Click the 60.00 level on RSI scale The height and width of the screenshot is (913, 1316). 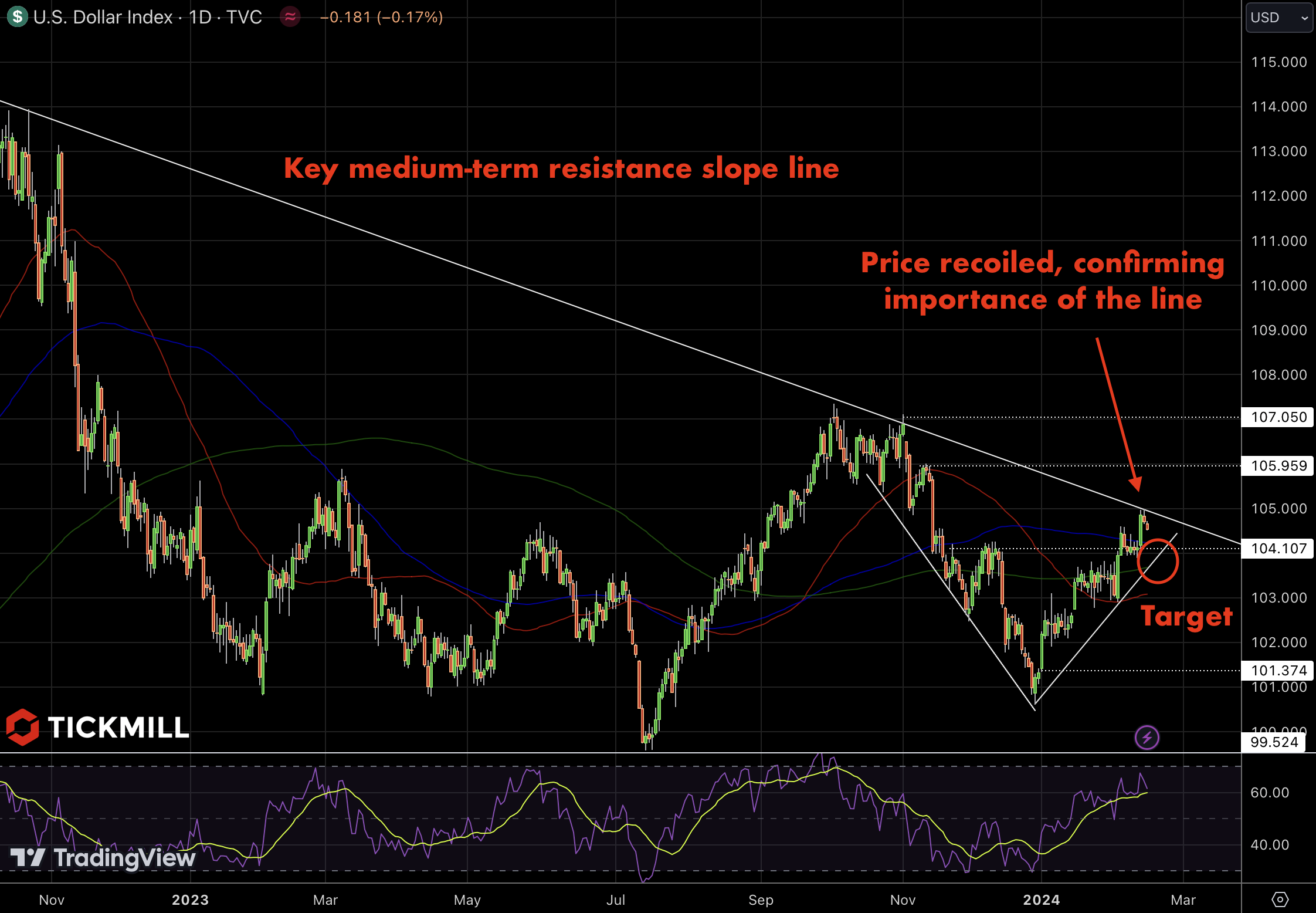pos(1269,793)
